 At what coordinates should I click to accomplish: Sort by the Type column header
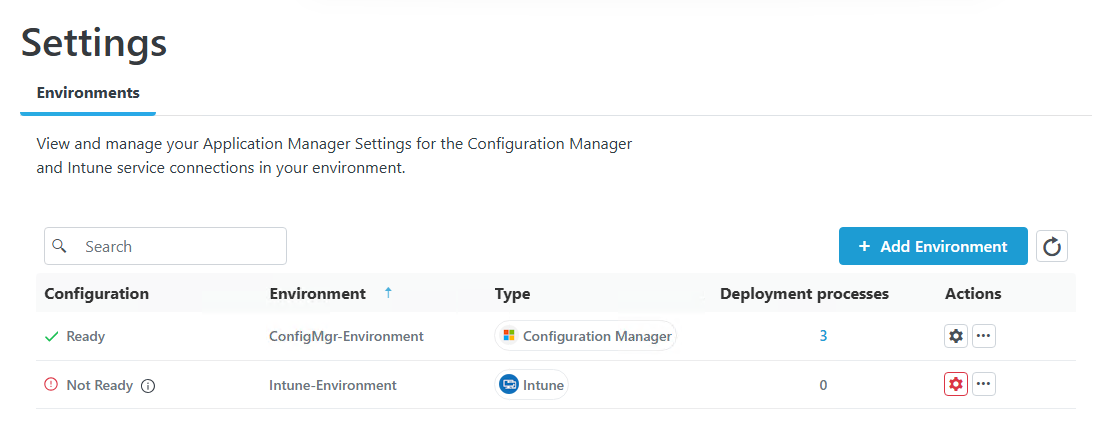click(x=512, y=294)
